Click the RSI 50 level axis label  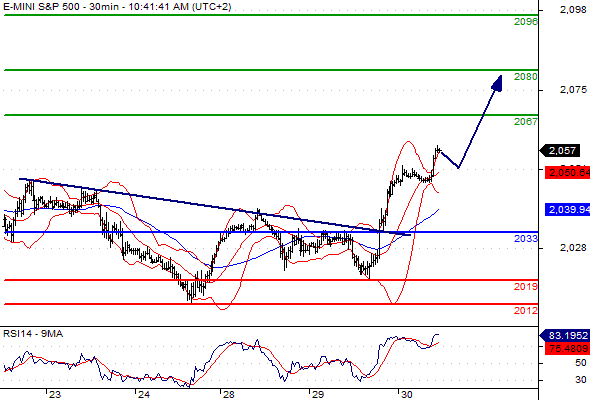[581, 363]
